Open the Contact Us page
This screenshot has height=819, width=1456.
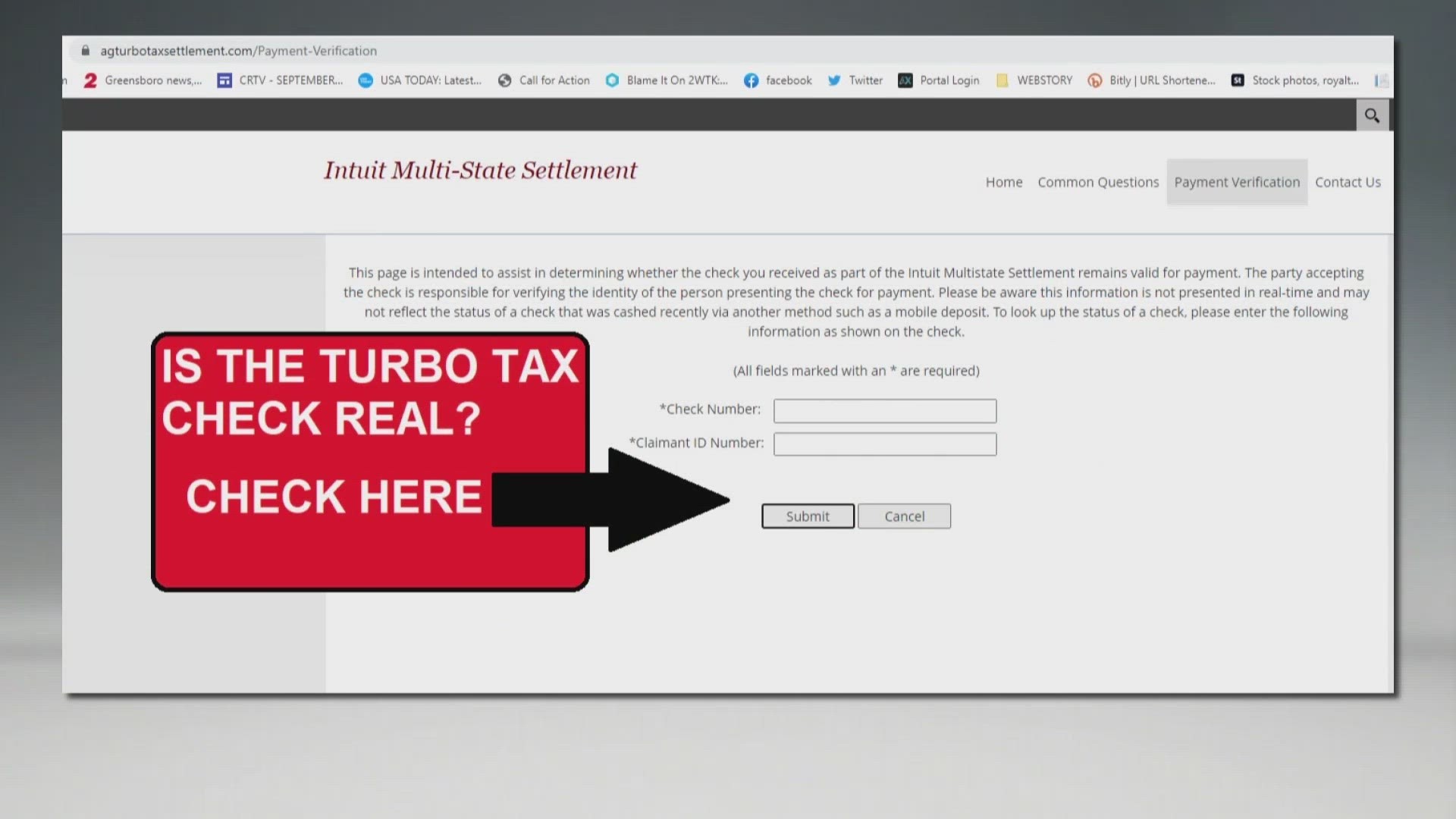point(1348,182)
